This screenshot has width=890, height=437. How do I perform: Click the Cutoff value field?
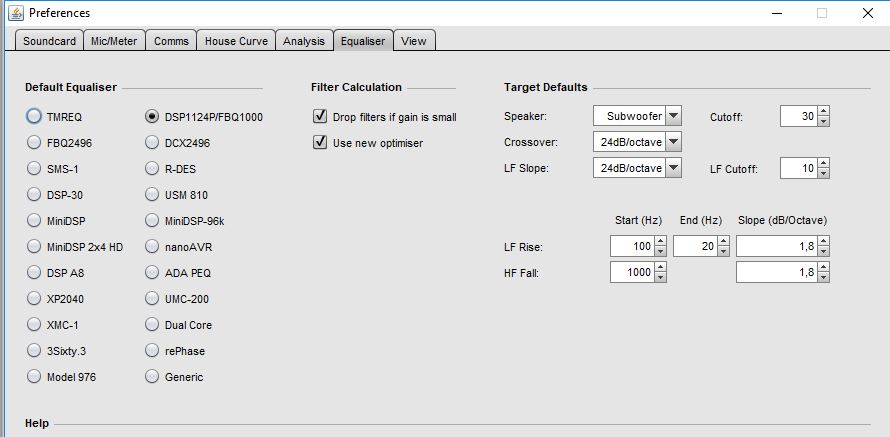(799, 116)
